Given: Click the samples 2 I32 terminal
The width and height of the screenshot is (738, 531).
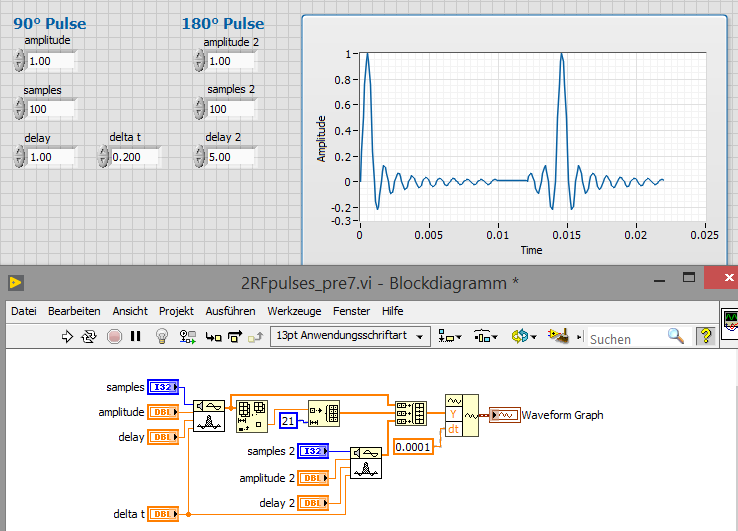Looking at the screenshot, I should click(x=313, y=451).
